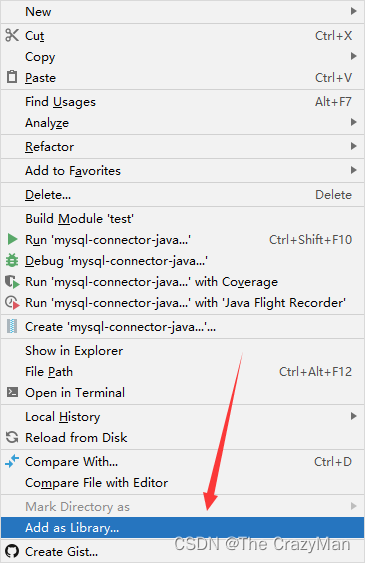Select Show in Explorer
Viewport: 365px width, 563px height.
click(182, 350)
